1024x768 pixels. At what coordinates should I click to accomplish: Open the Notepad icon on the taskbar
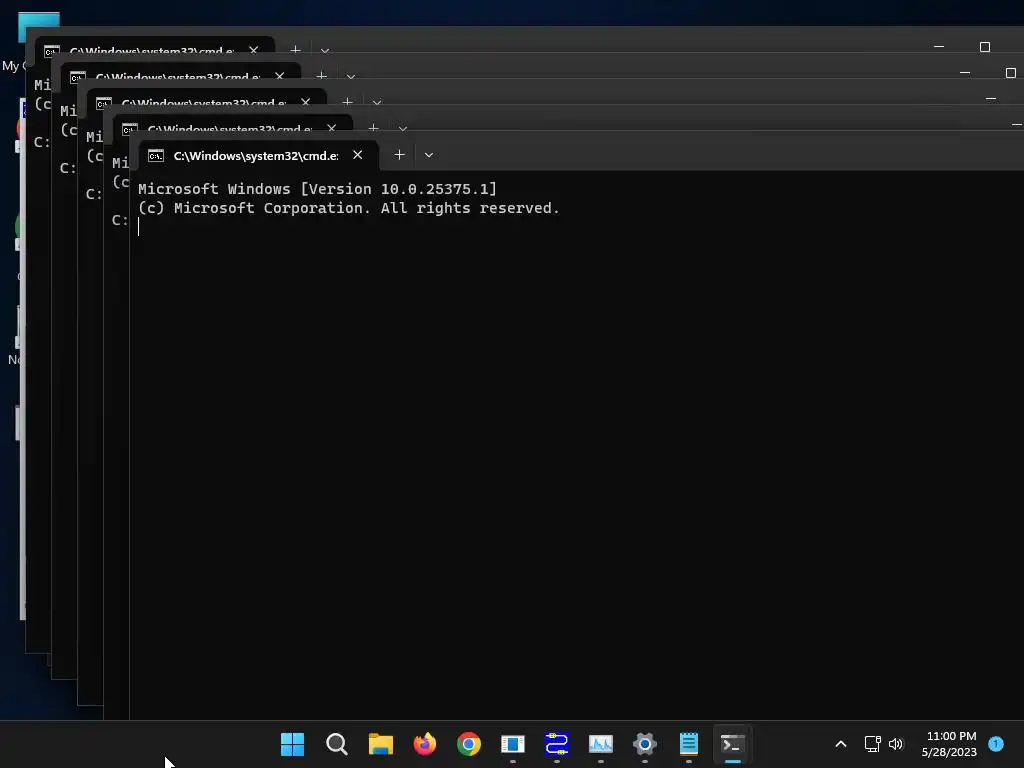point(689,744)
